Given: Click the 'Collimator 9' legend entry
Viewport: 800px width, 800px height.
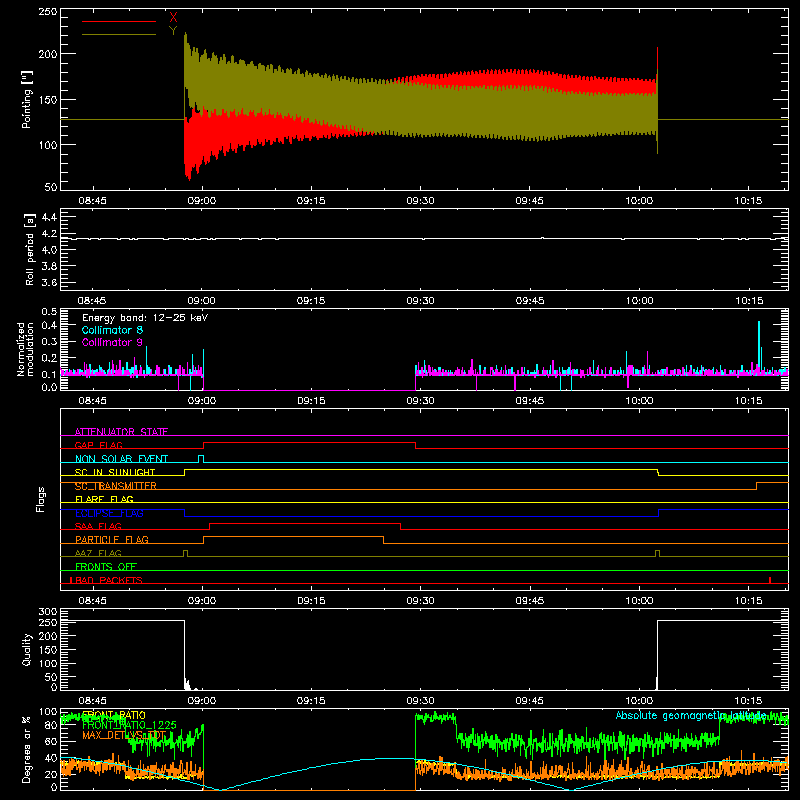Looking at the screenshot, I should coord(112,342).
